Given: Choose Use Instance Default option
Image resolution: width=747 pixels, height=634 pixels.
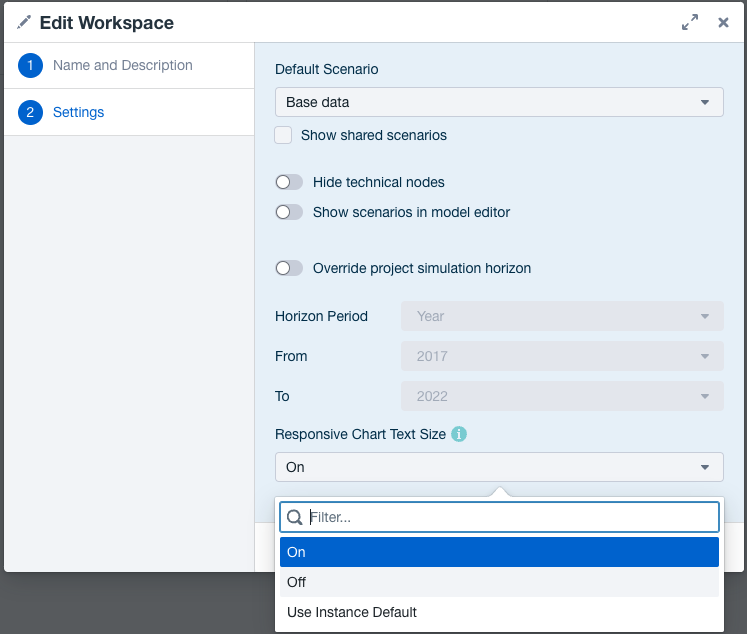Looking at the screenshot, I should point(499,612).
